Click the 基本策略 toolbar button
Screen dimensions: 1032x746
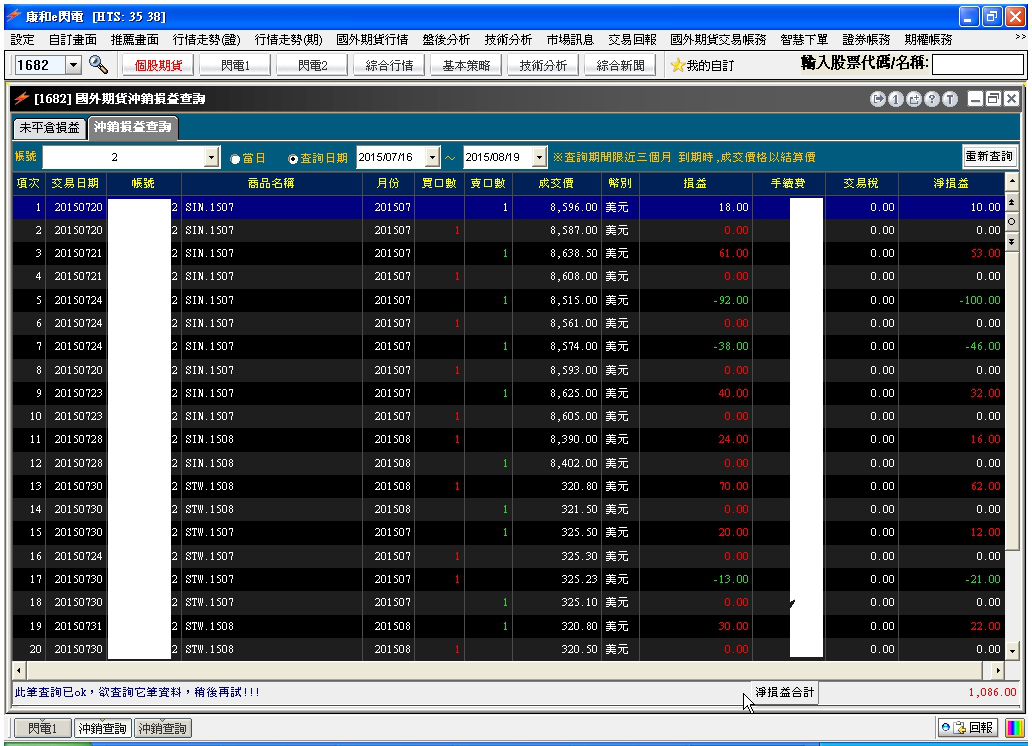coord(466,65)
